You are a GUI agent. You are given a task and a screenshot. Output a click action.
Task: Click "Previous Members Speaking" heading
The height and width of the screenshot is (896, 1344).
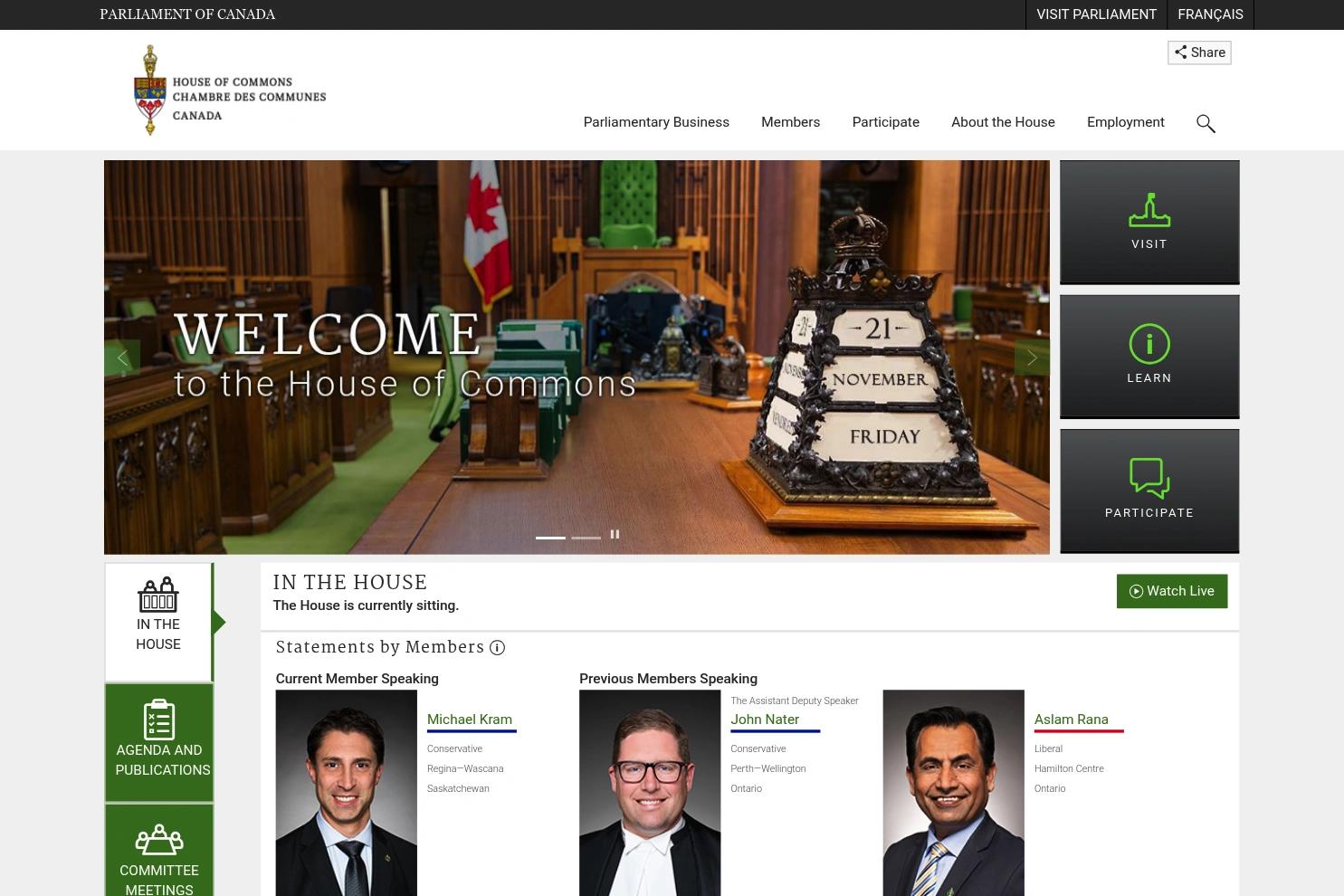click(x=668, y=679)
